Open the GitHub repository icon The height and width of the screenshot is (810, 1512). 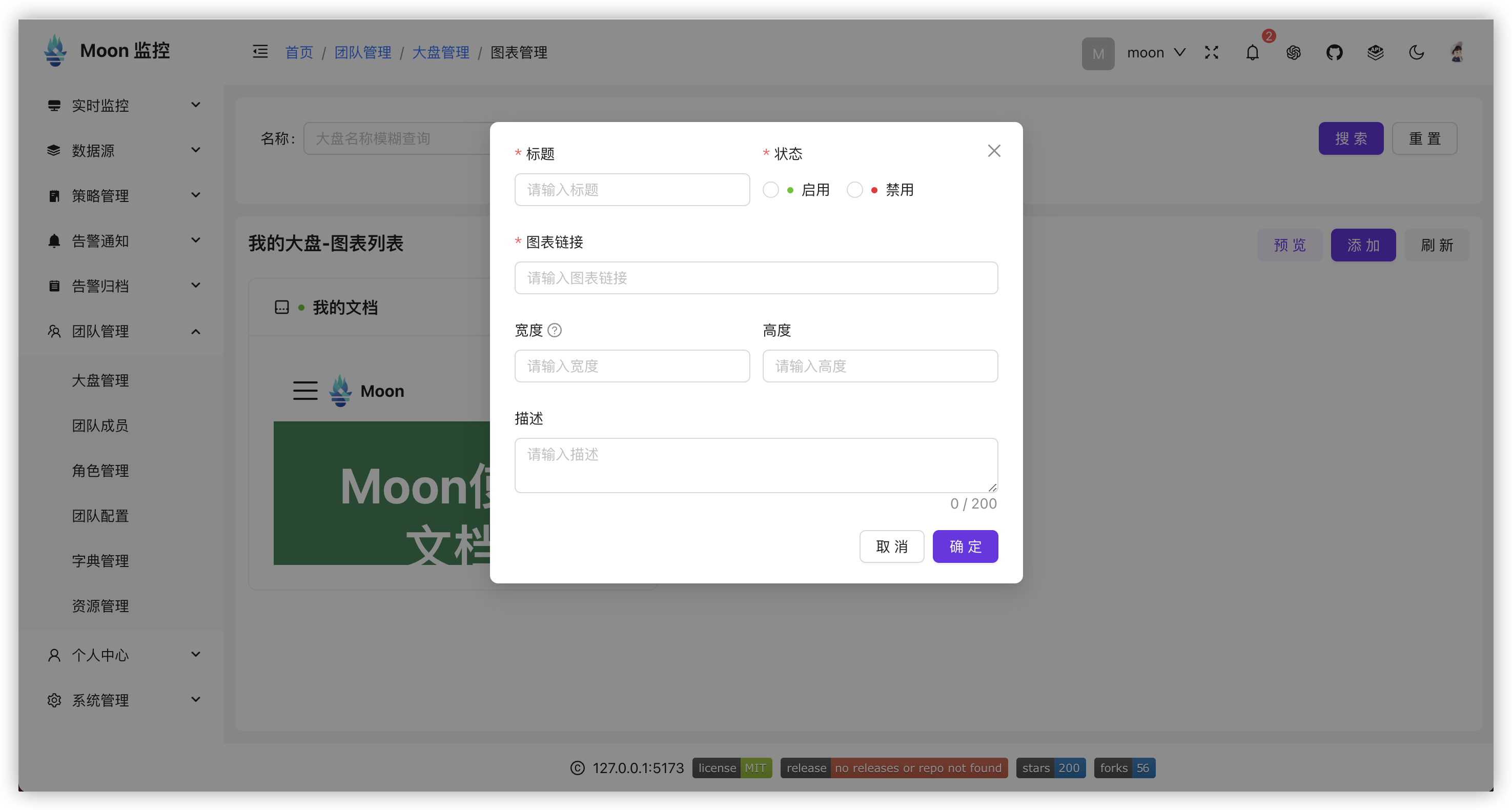coord(1335,53)
